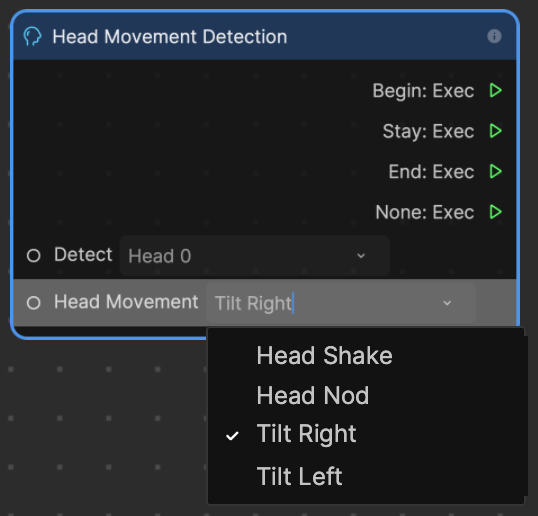Click the Tilt Right text field

[x=341, y=303]
